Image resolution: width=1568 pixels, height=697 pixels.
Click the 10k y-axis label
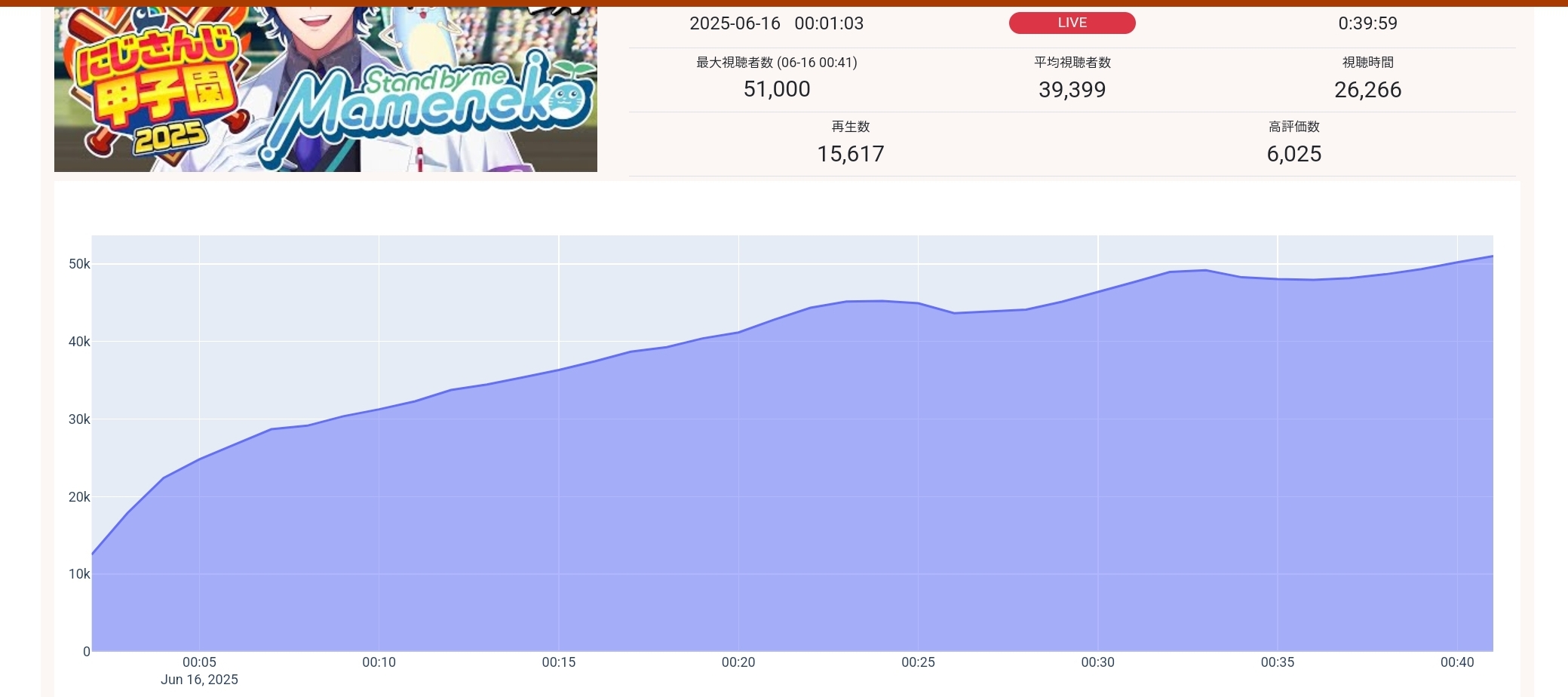click(x=79, y=574)
